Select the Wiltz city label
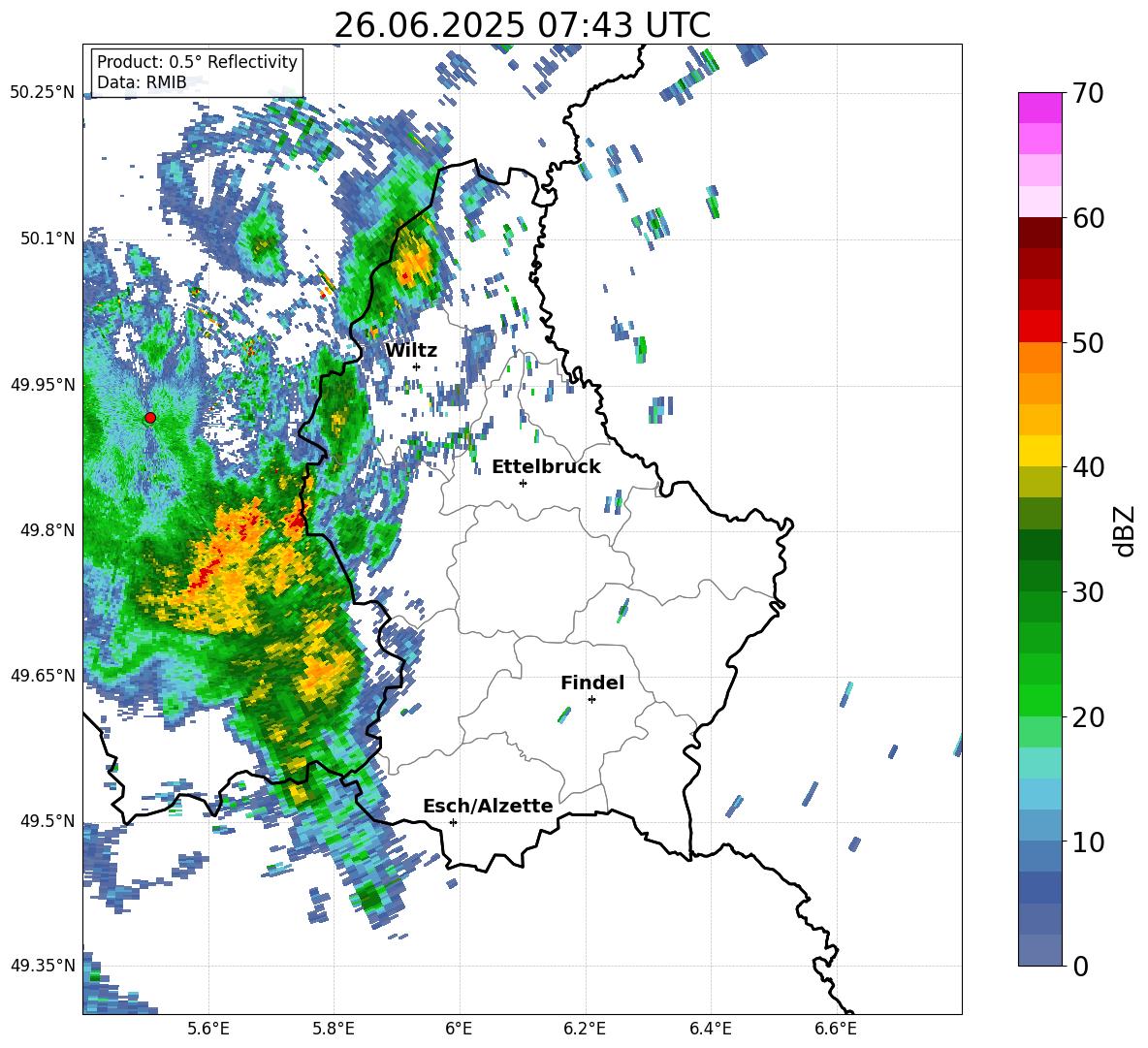Screen dimensions: 1148x1048 point(411,351)
